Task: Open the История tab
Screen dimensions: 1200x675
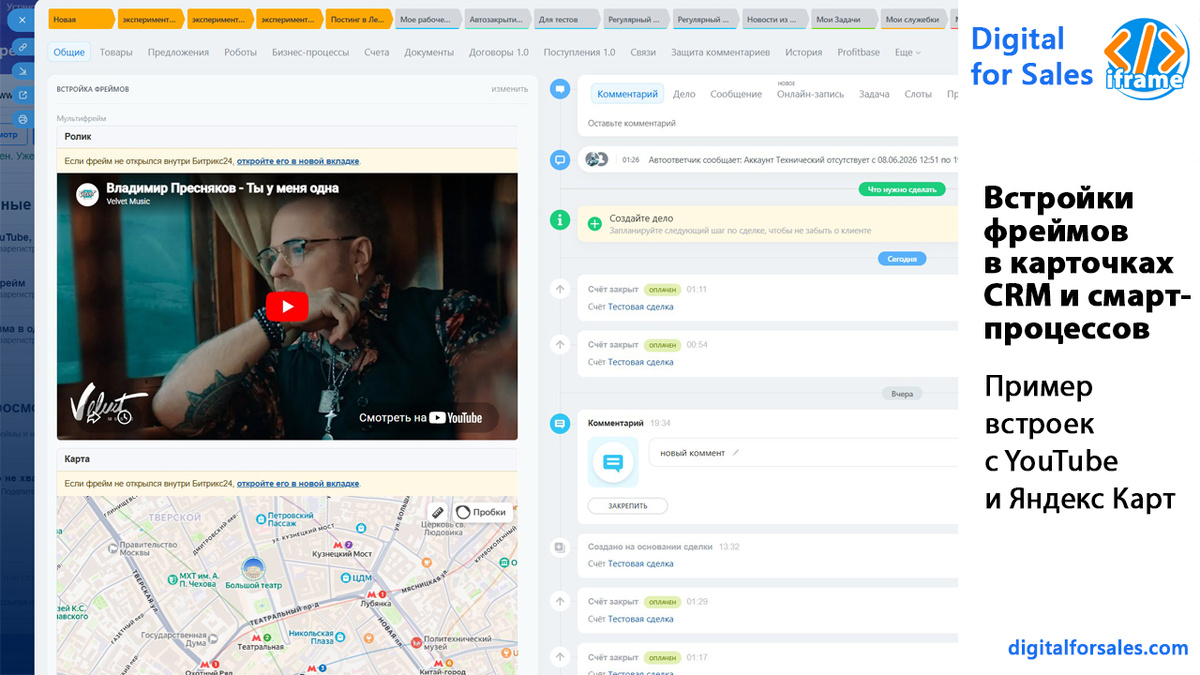Action: tap(803, 52)
